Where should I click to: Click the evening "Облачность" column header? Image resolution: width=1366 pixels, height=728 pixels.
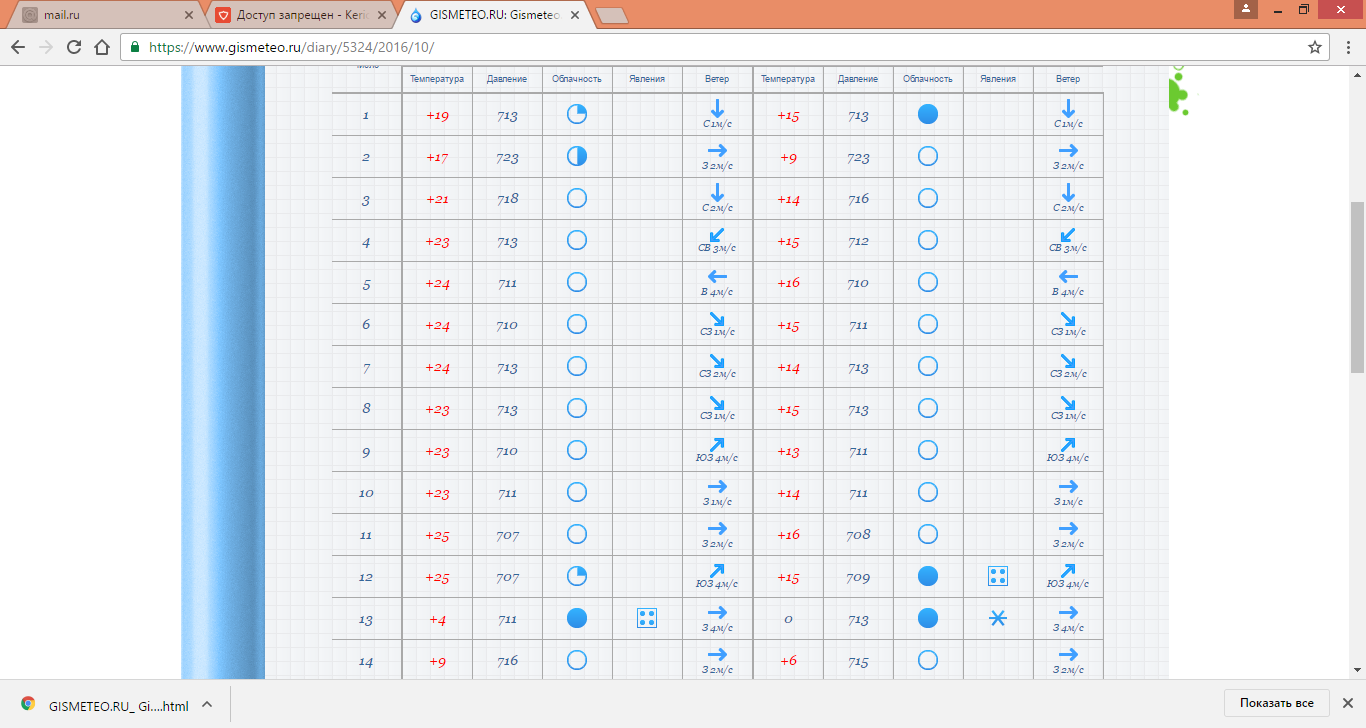coord(928,79)
